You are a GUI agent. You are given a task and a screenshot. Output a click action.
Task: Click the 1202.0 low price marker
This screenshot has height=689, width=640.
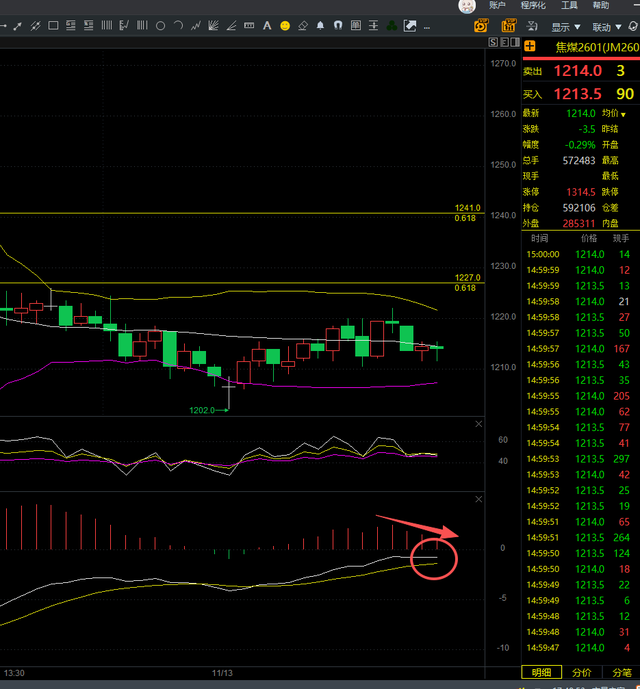click(202, 410)
